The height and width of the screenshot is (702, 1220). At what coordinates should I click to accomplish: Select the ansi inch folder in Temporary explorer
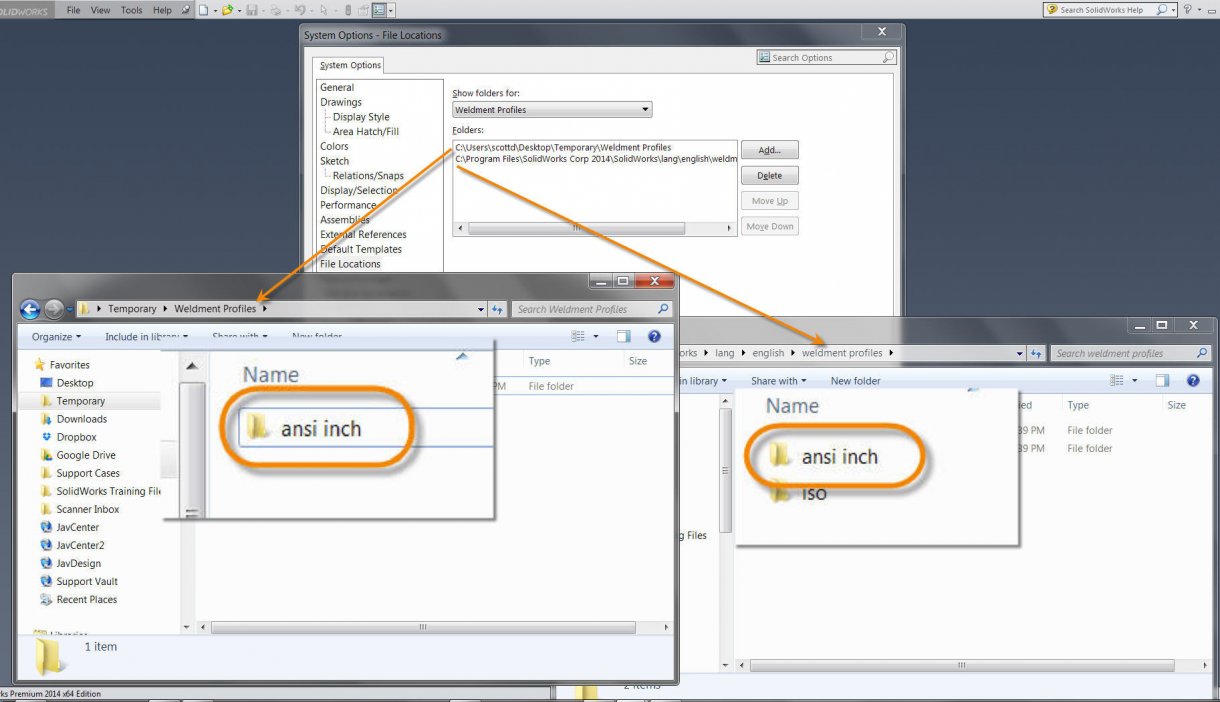coord(305,429)
